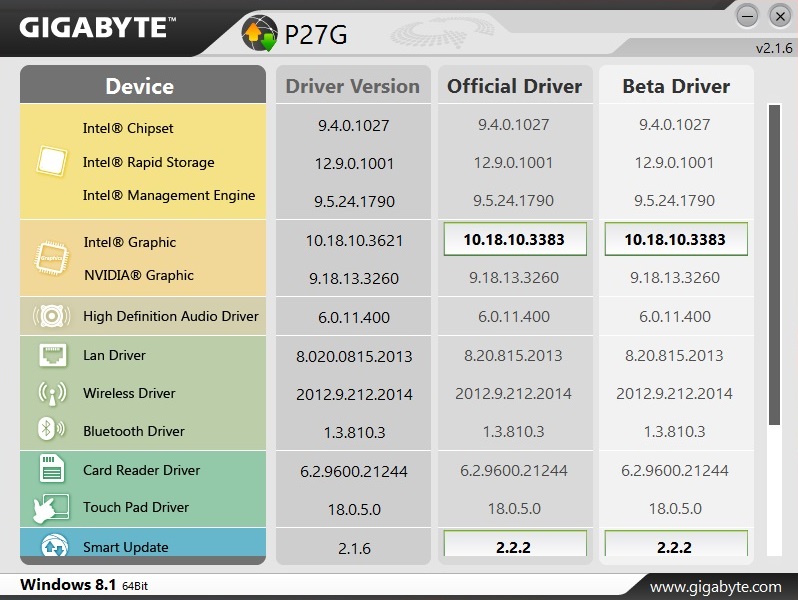Click the globe update icon beside P27G
Screen dimensions: 798x600
(x=258, y=36)
